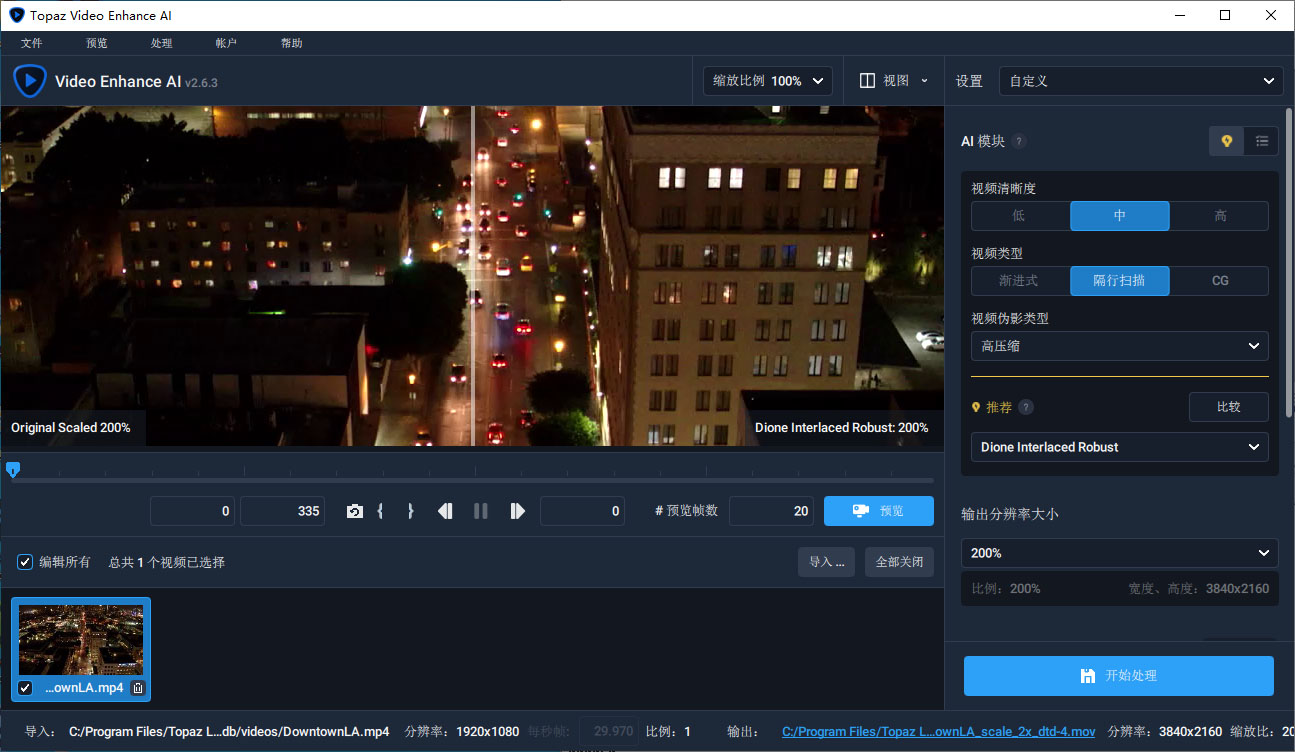Set video quality to 低

(1020, 216)
